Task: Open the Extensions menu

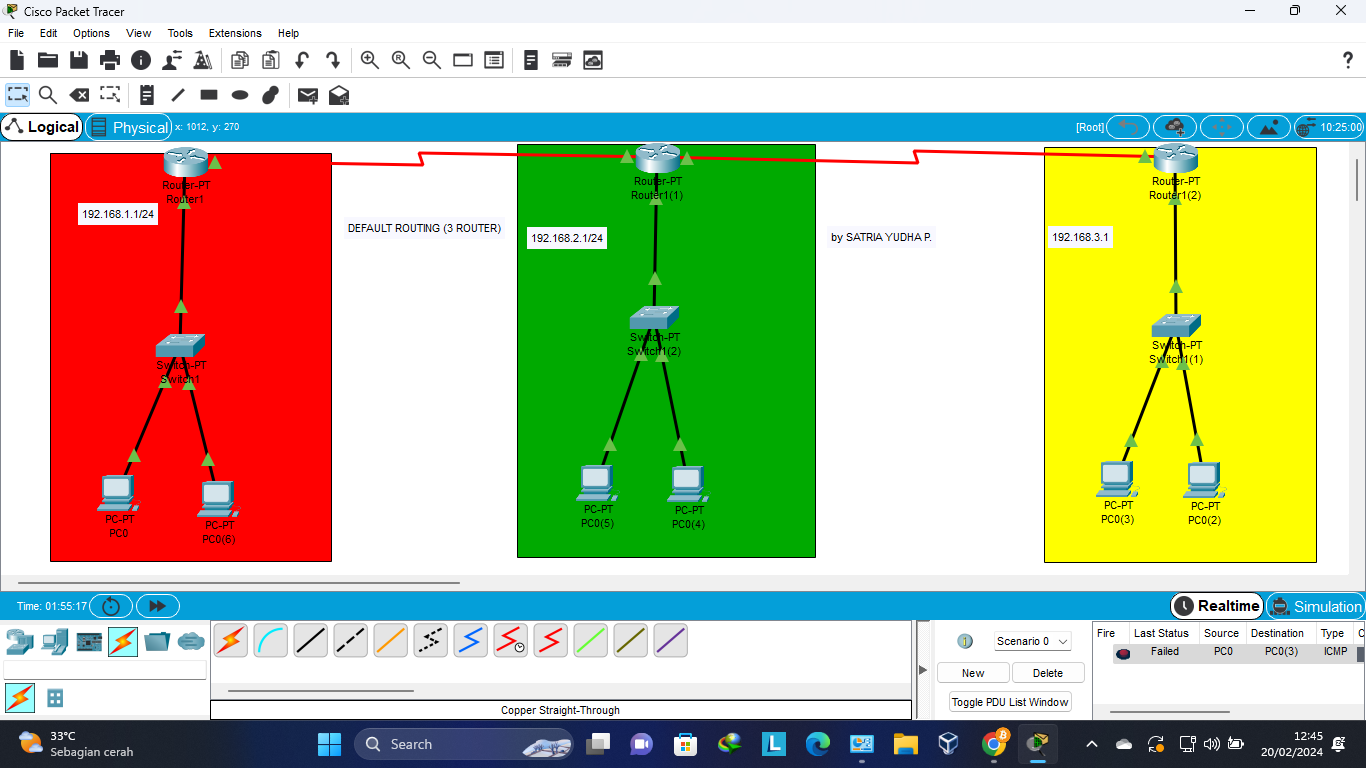Action: coord(235,33)
